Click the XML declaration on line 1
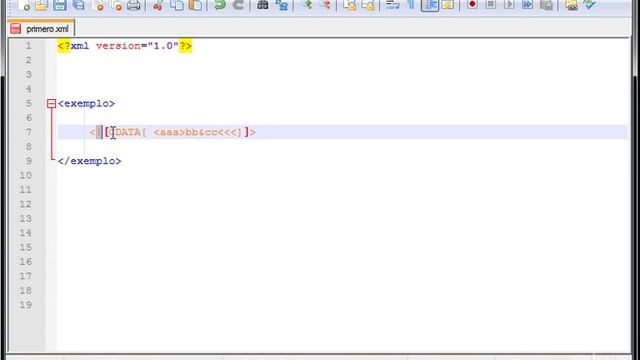The width and height of the screenshot is (640, 360). tap(124, 46)
